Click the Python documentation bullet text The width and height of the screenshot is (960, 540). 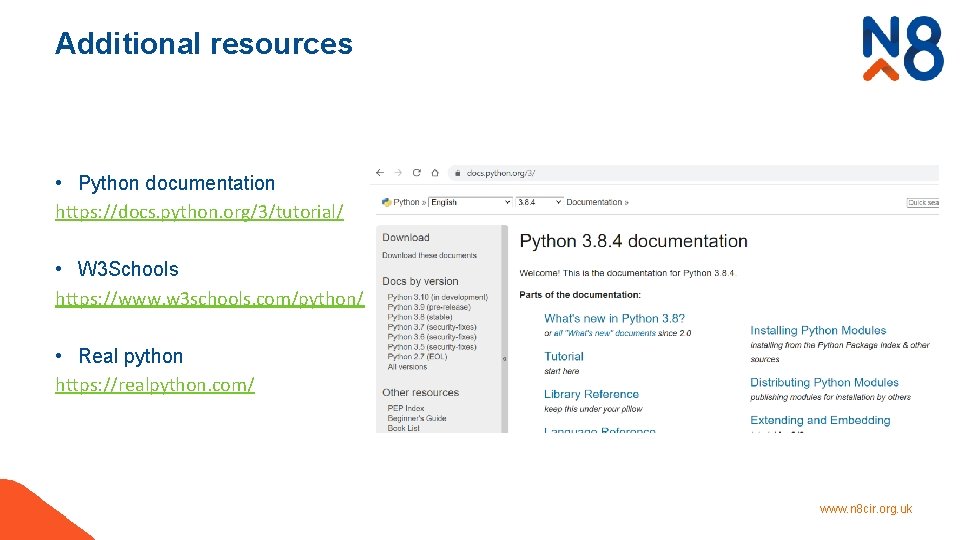pyautogui.click(x=176, y=183)
